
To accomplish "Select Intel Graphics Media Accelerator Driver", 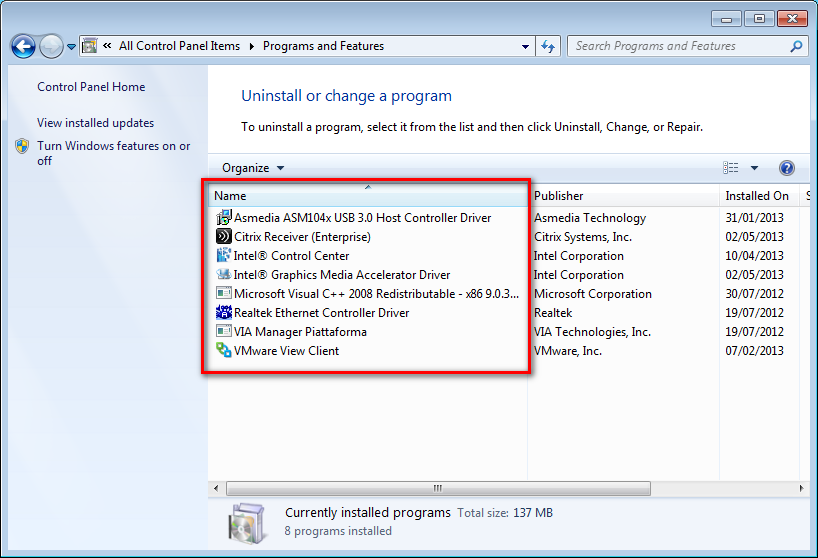I will point(342,275).
